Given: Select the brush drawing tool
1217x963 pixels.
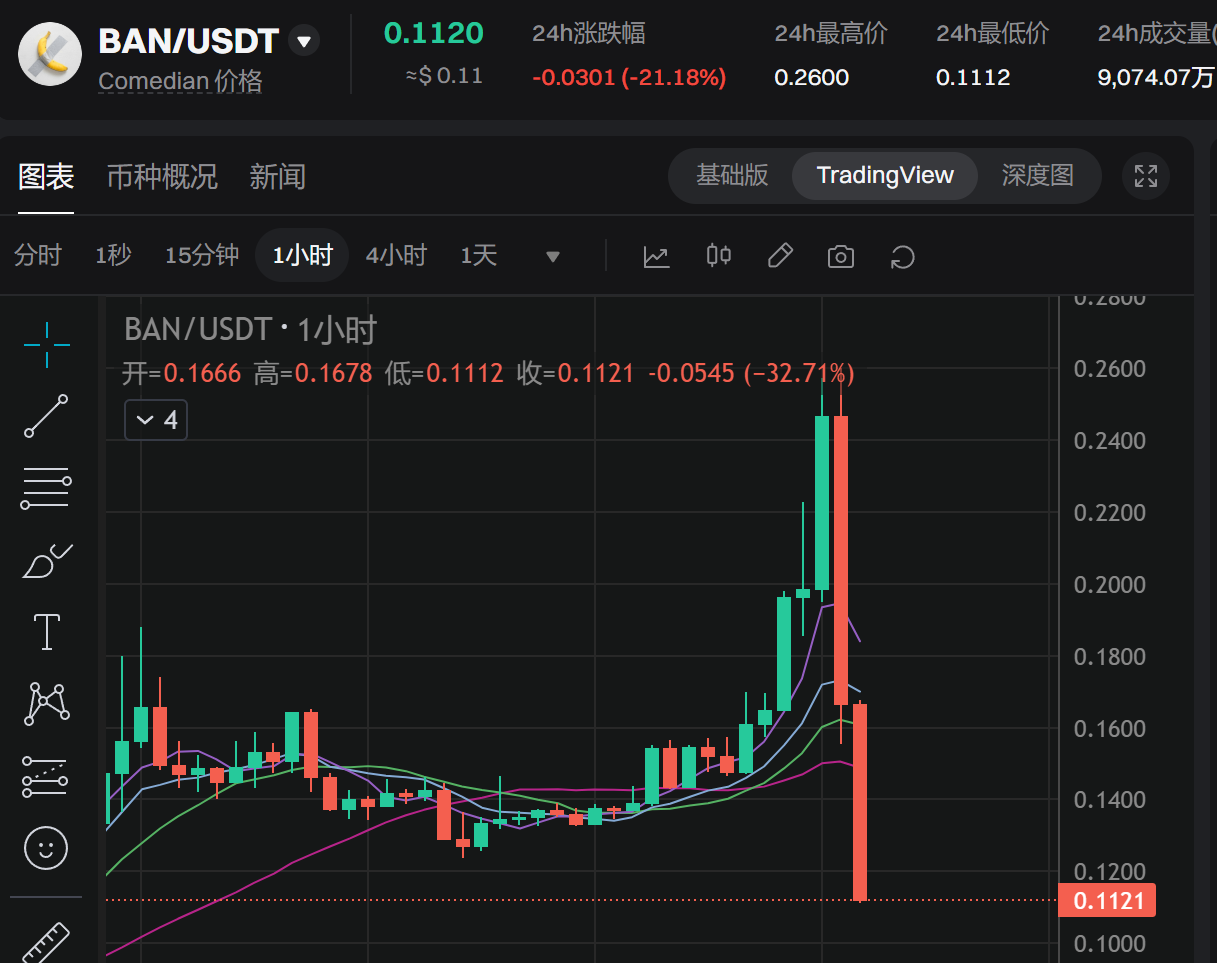Looking at the screenshot, I should 45,560.
